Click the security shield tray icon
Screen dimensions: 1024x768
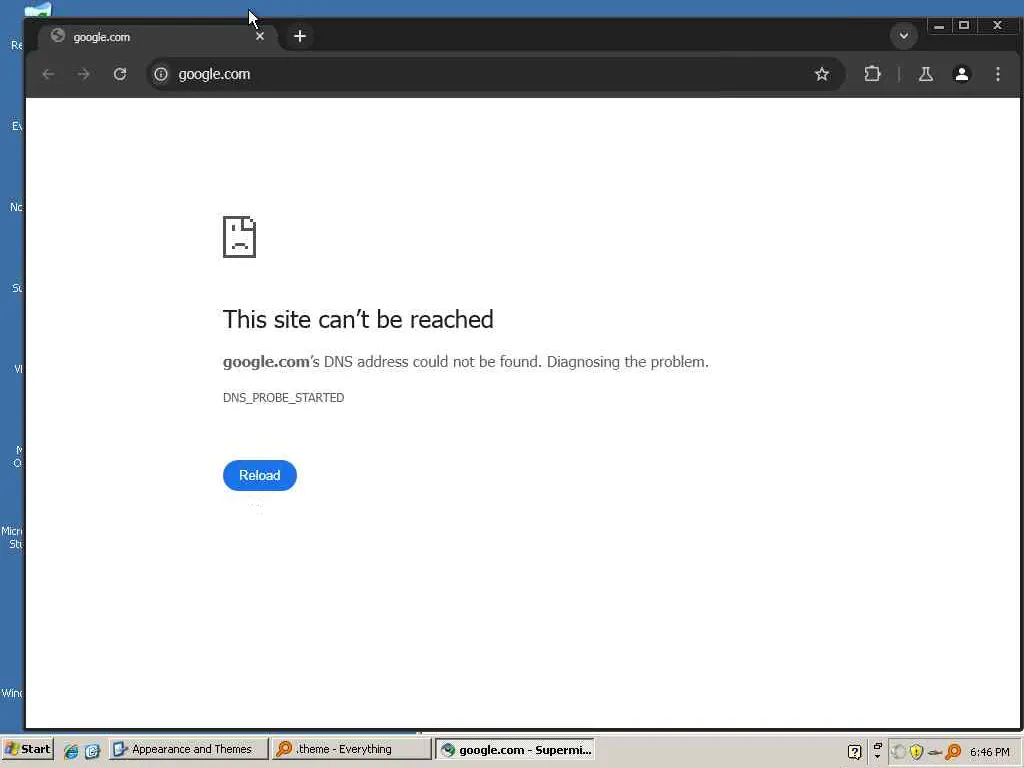[916, 752]
